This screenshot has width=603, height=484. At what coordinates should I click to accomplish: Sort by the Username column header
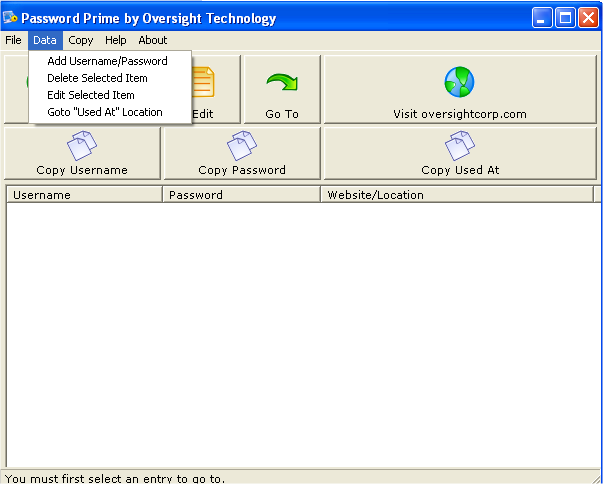(x=85, y=195)
